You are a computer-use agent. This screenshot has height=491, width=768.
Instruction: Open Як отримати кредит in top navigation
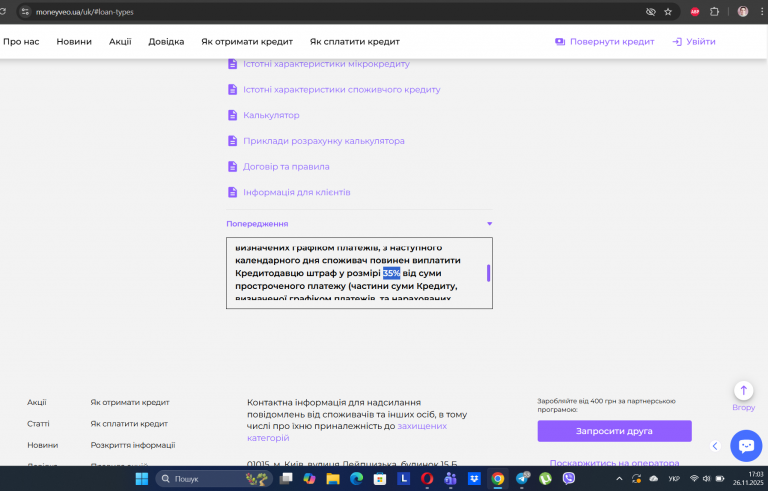click(x=247, y=42)
